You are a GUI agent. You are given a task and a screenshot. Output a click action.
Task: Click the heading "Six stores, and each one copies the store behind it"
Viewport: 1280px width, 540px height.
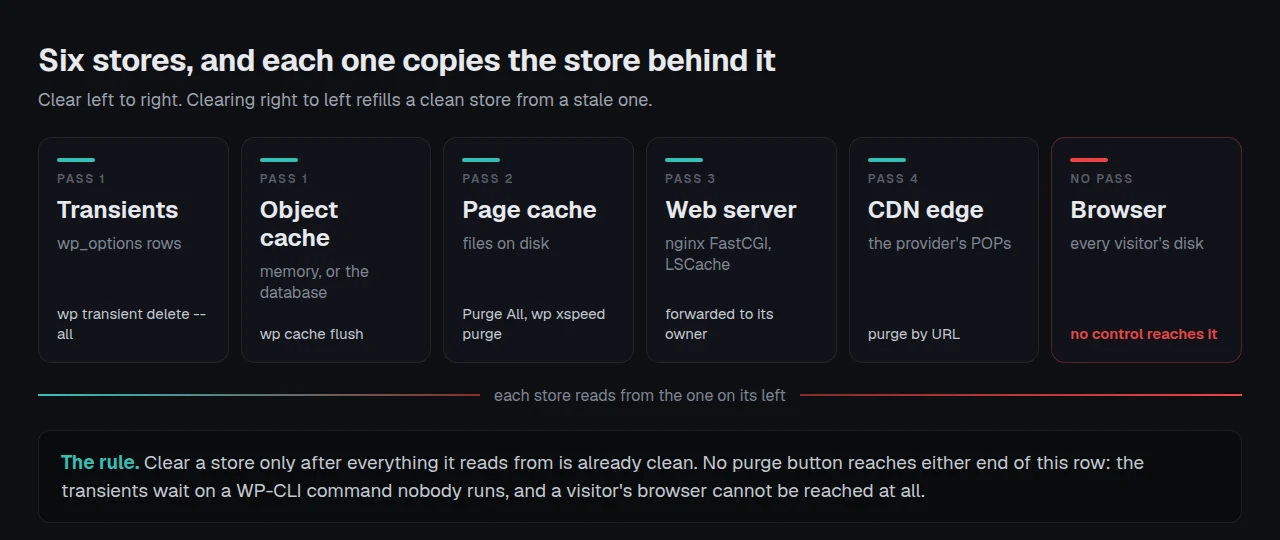click(407, 60)
